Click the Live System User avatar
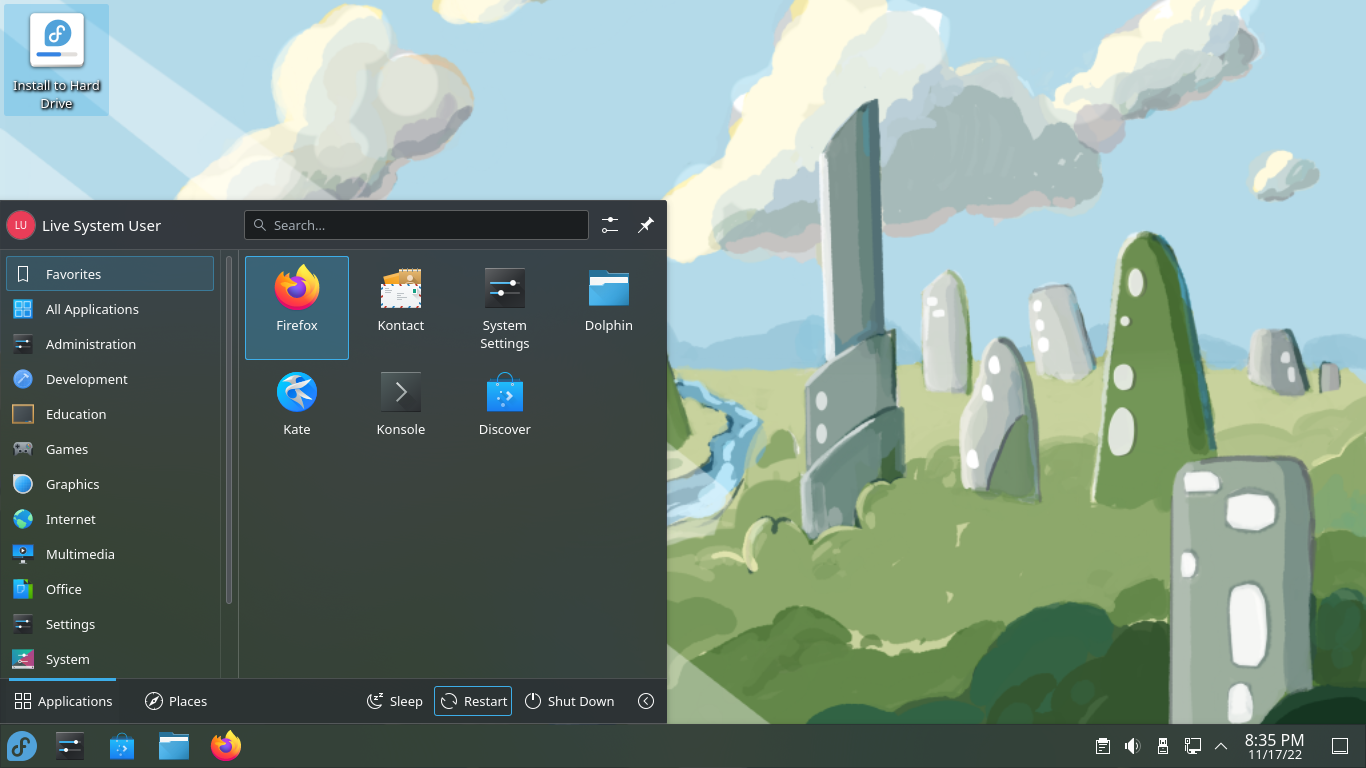The width and height of the screenshot is (1366, 768). 20,225
